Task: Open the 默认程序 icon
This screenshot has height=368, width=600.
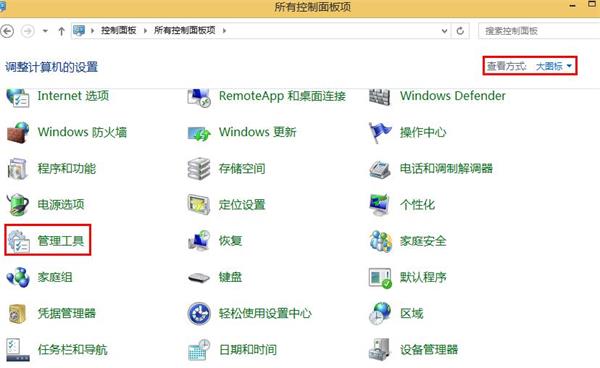Action: [380, 278]
